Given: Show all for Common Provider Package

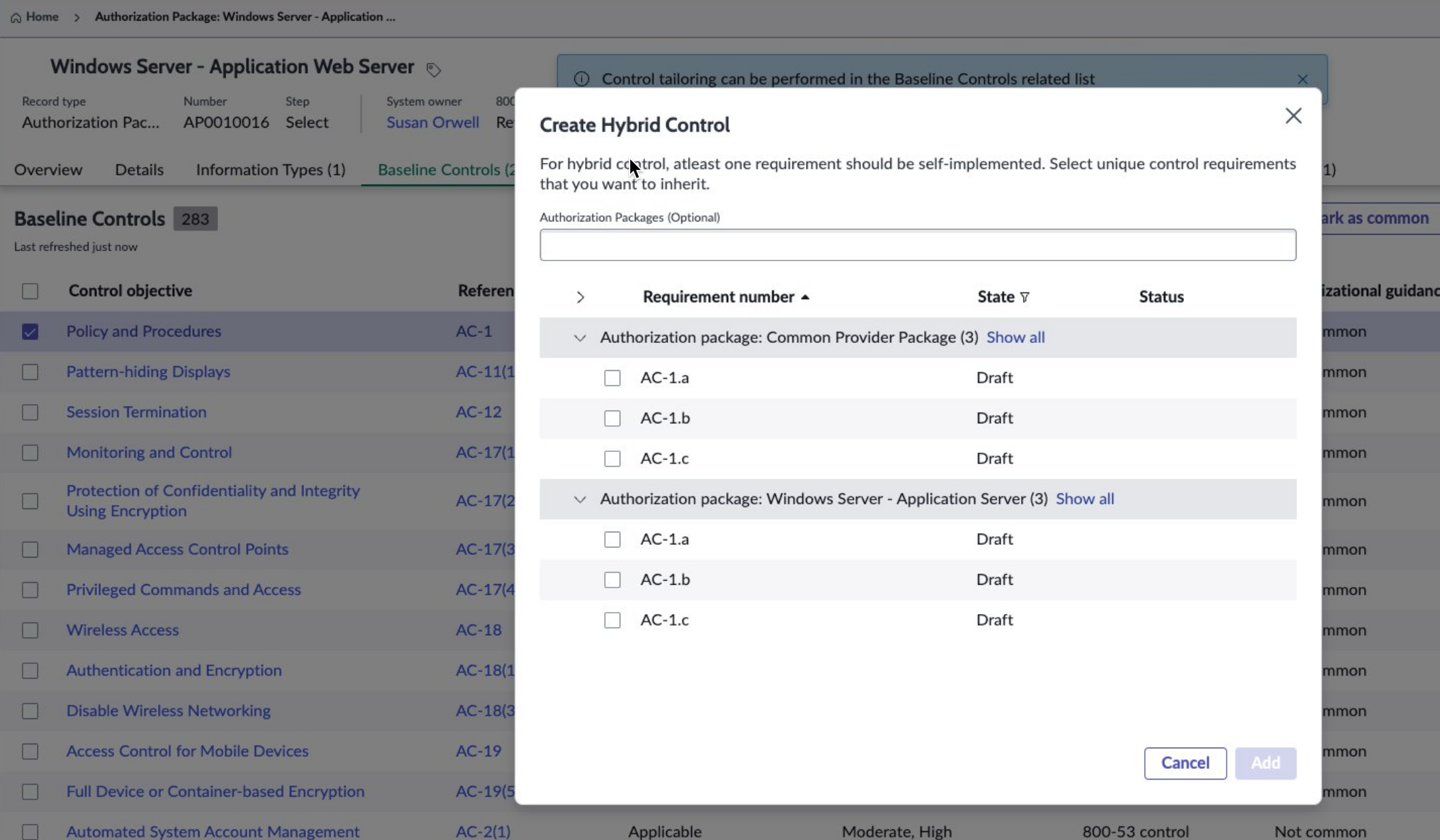Looking at the screenshot, I should click(x=1015, y=338).
